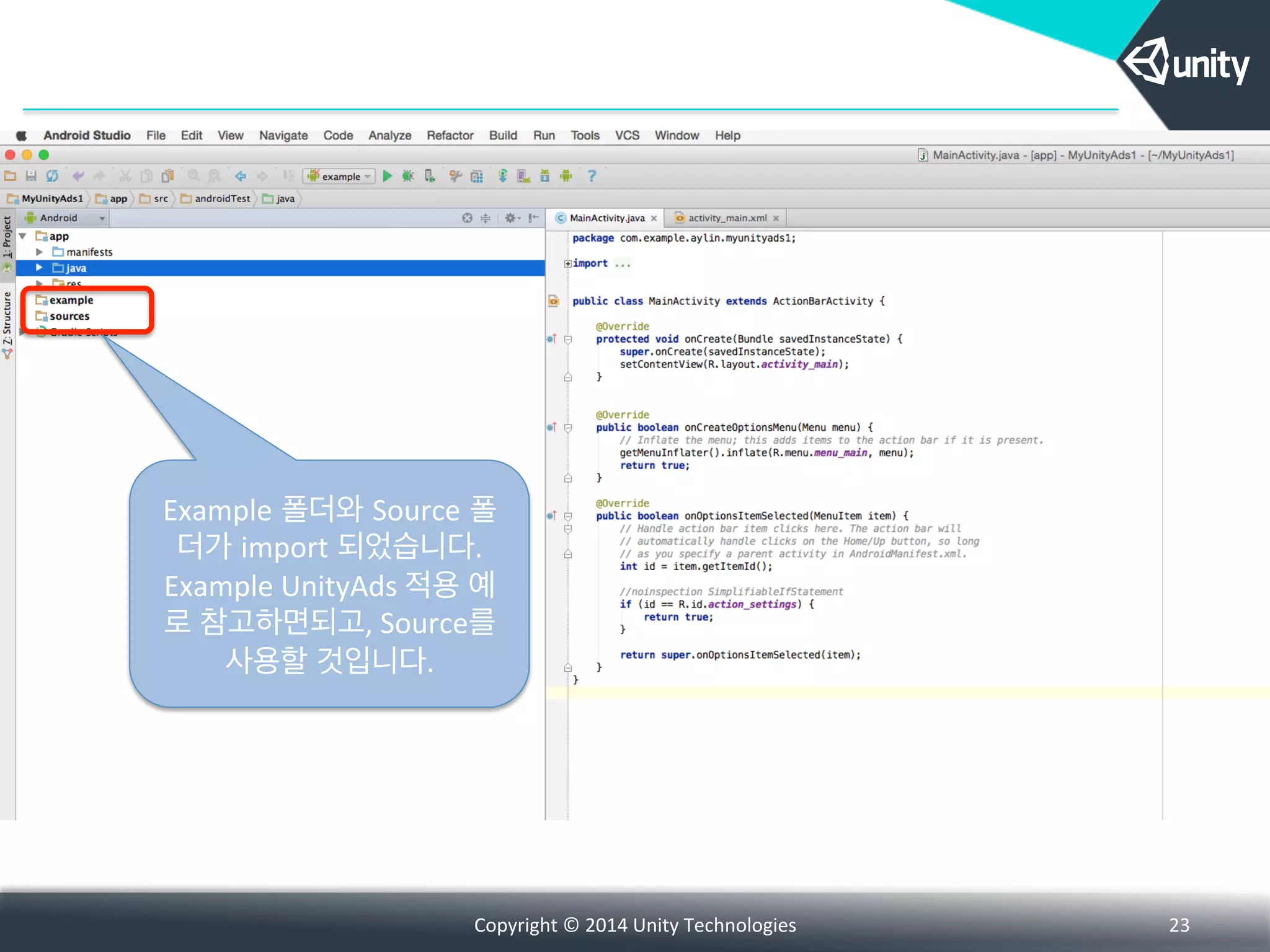Open the Apple menu

(x=22, y=135)
